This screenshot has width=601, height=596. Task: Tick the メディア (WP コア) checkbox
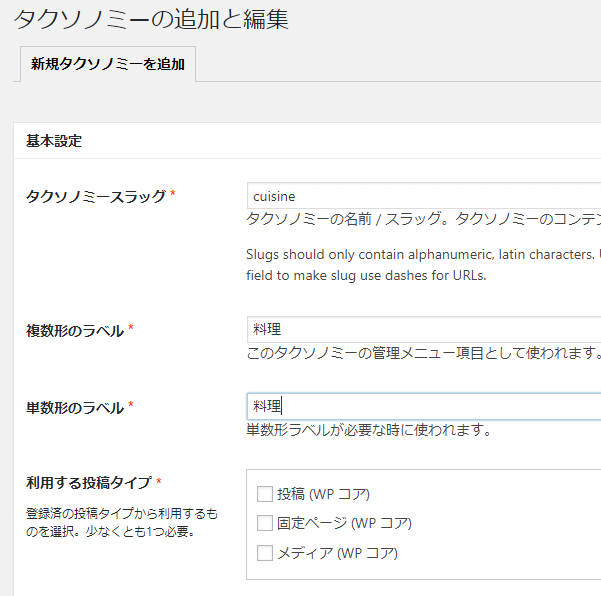(x=265, y=553)
